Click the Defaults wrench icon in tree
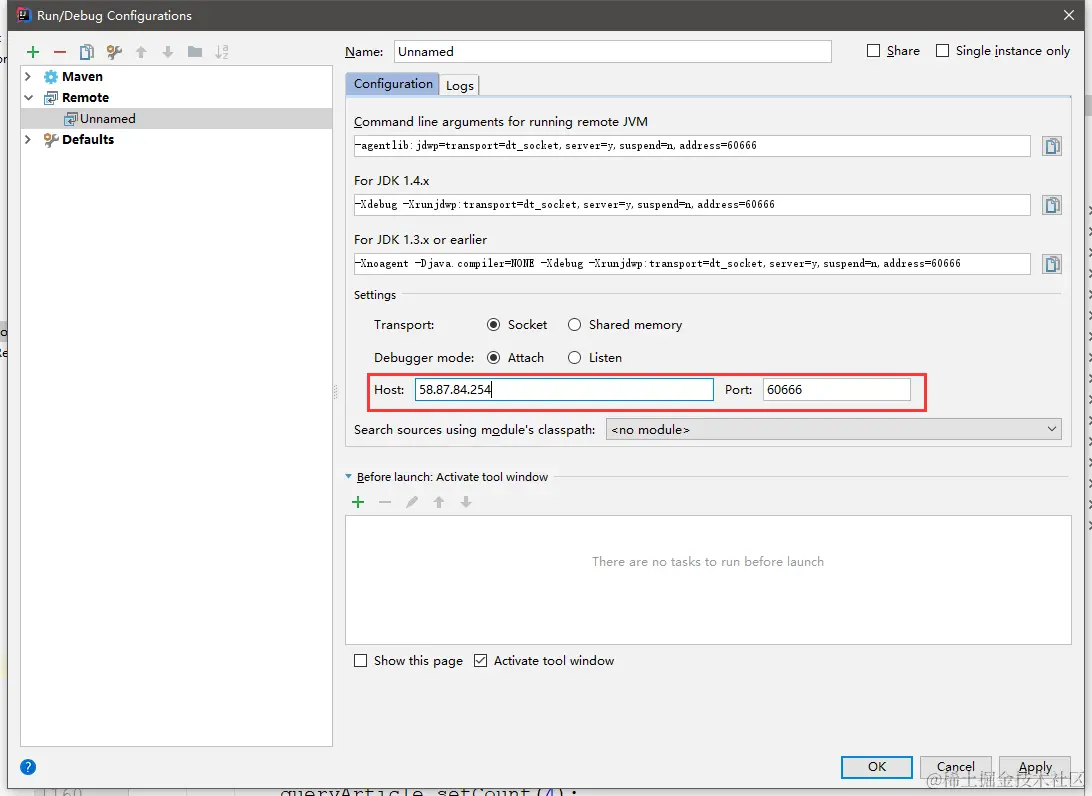1092x796 pixels. click(x=51, y=140)
